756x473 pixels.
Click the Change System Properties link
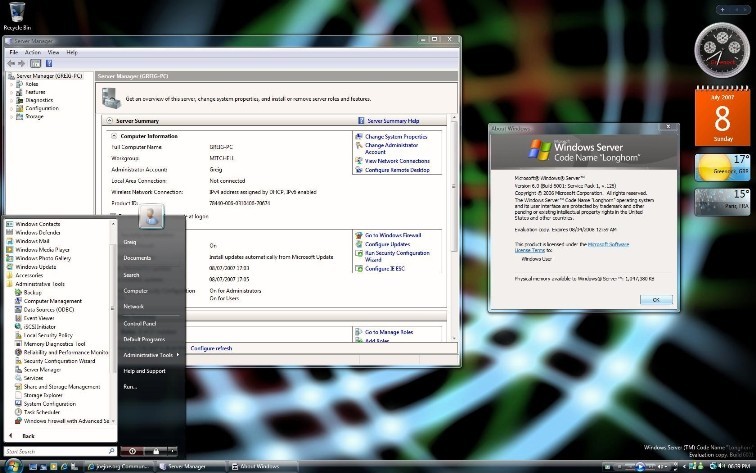395,137
